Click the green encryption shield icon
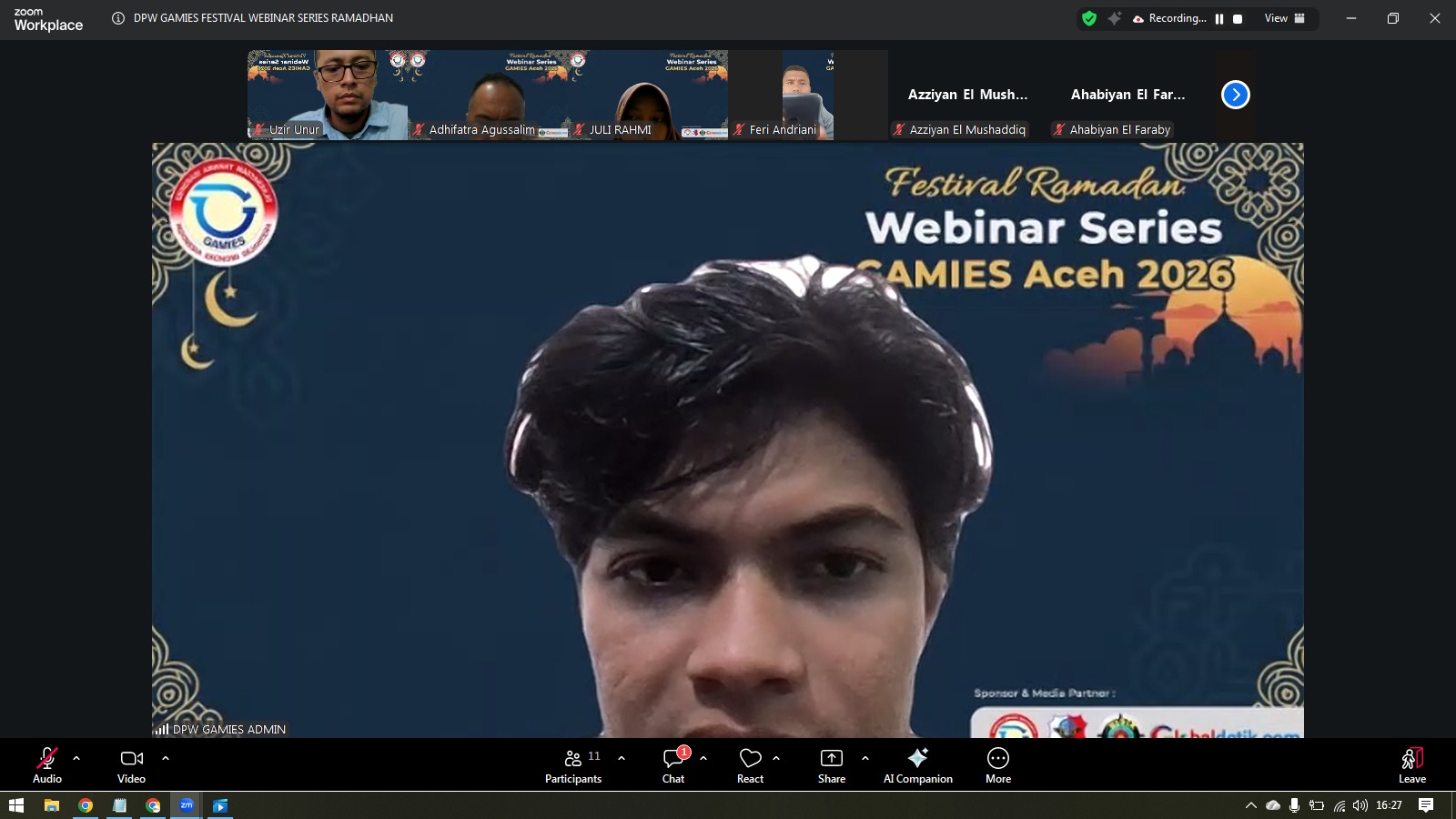The width and height of the screenshot is (1456, 819). [1089, 18]
